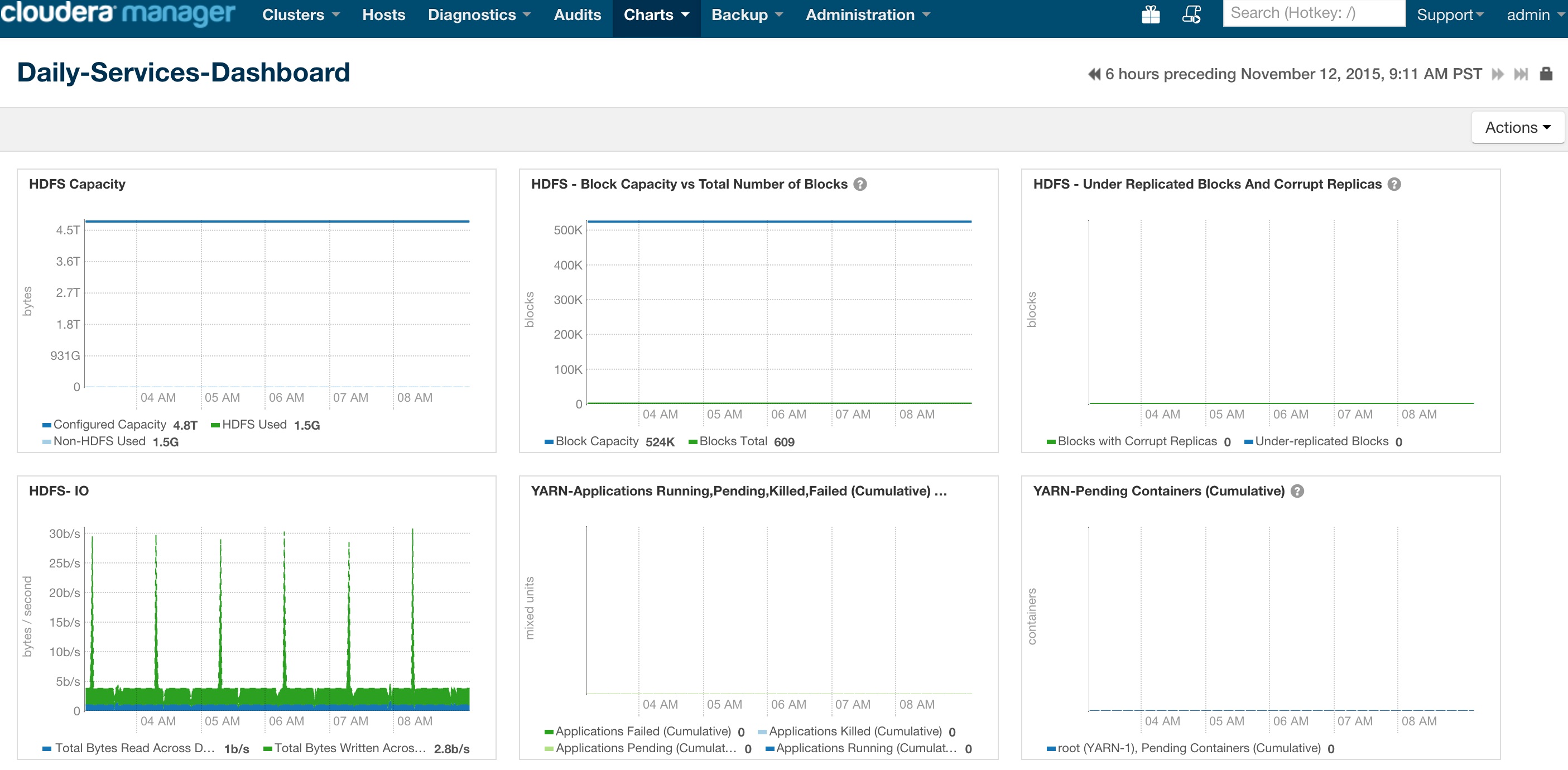Open help icon for Under Replicated Blocks chart

coord(1394,185)
